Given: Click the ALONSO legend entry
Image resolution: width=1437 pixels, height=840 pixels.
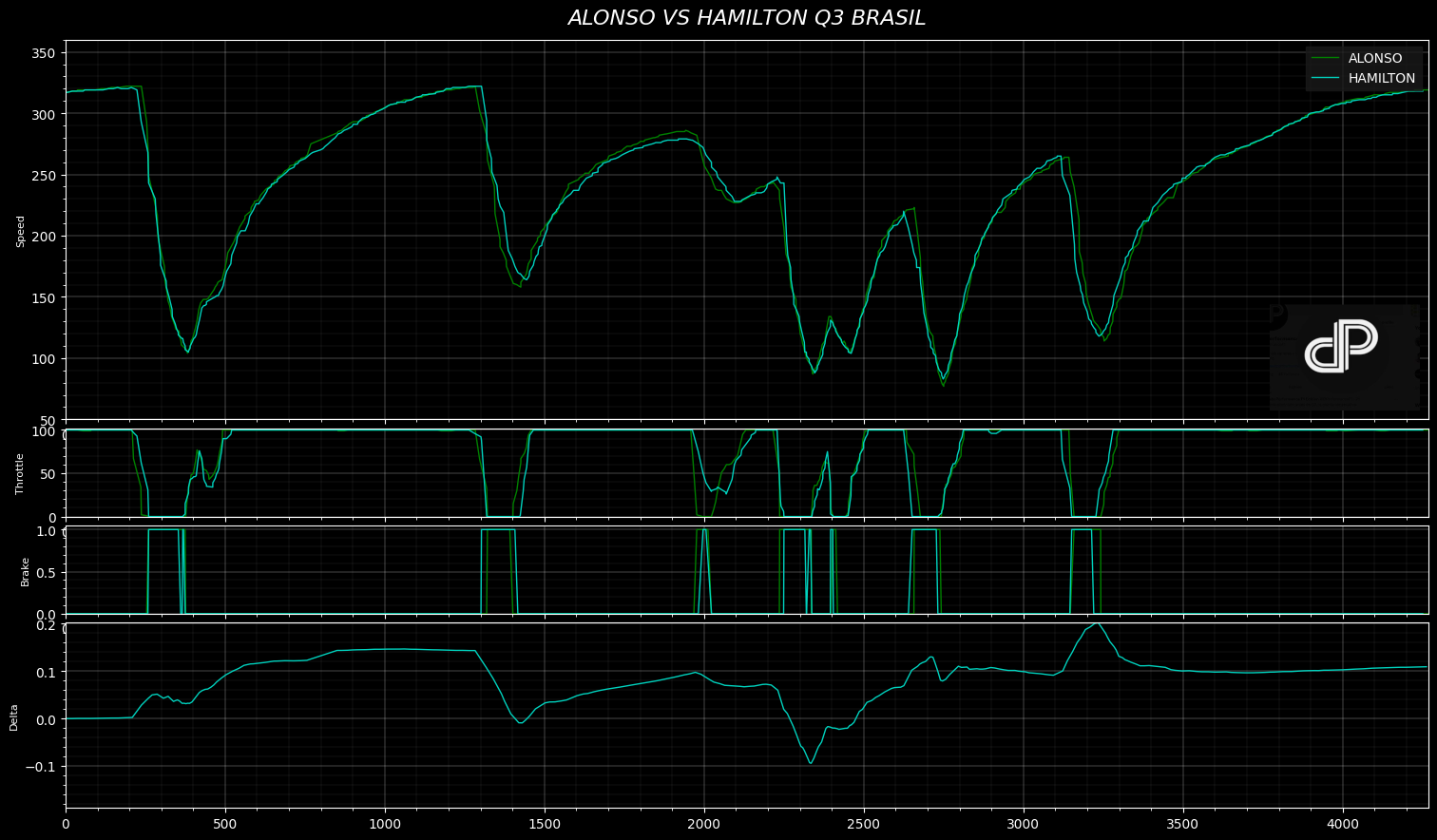Looking at the screenshot, I should click(1374, 59).
